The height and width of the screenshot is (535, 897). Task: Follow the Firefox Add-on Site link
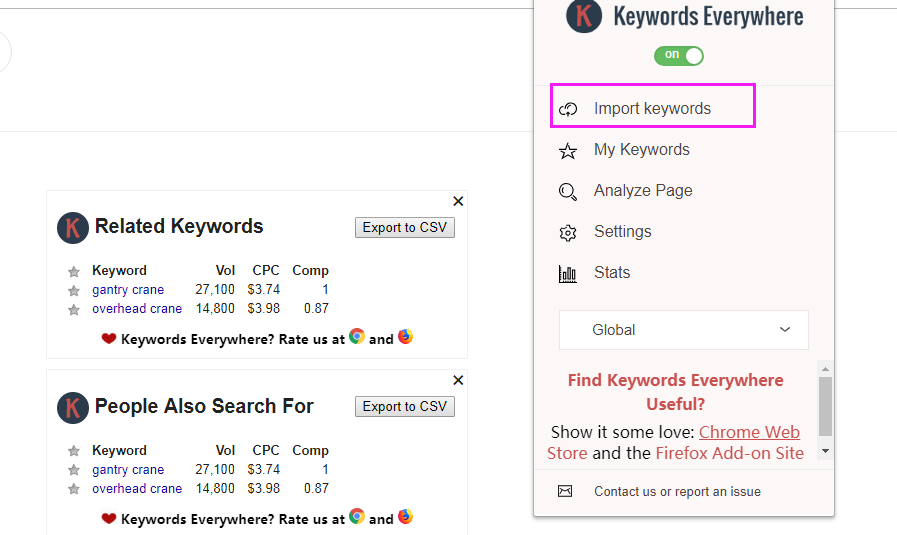pos(729,453)
